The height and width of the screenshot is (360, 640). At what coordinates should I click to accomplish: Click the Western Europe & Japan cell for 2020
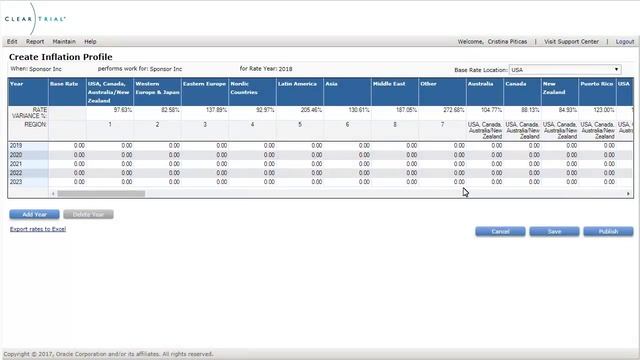pyautogui.click(x=158, y=155)
